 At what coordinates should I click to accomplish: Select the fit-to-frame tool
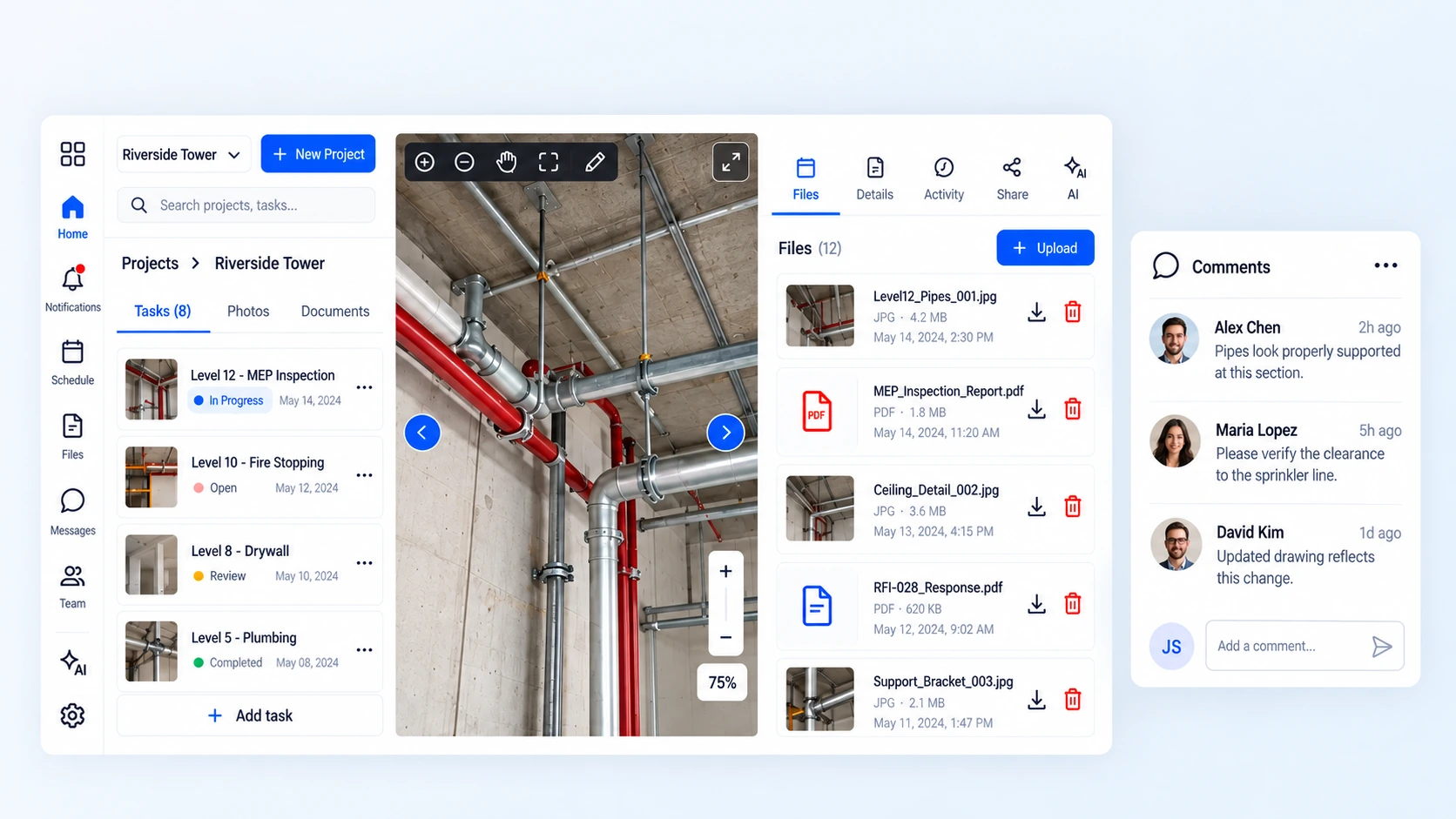pos(549,162)
